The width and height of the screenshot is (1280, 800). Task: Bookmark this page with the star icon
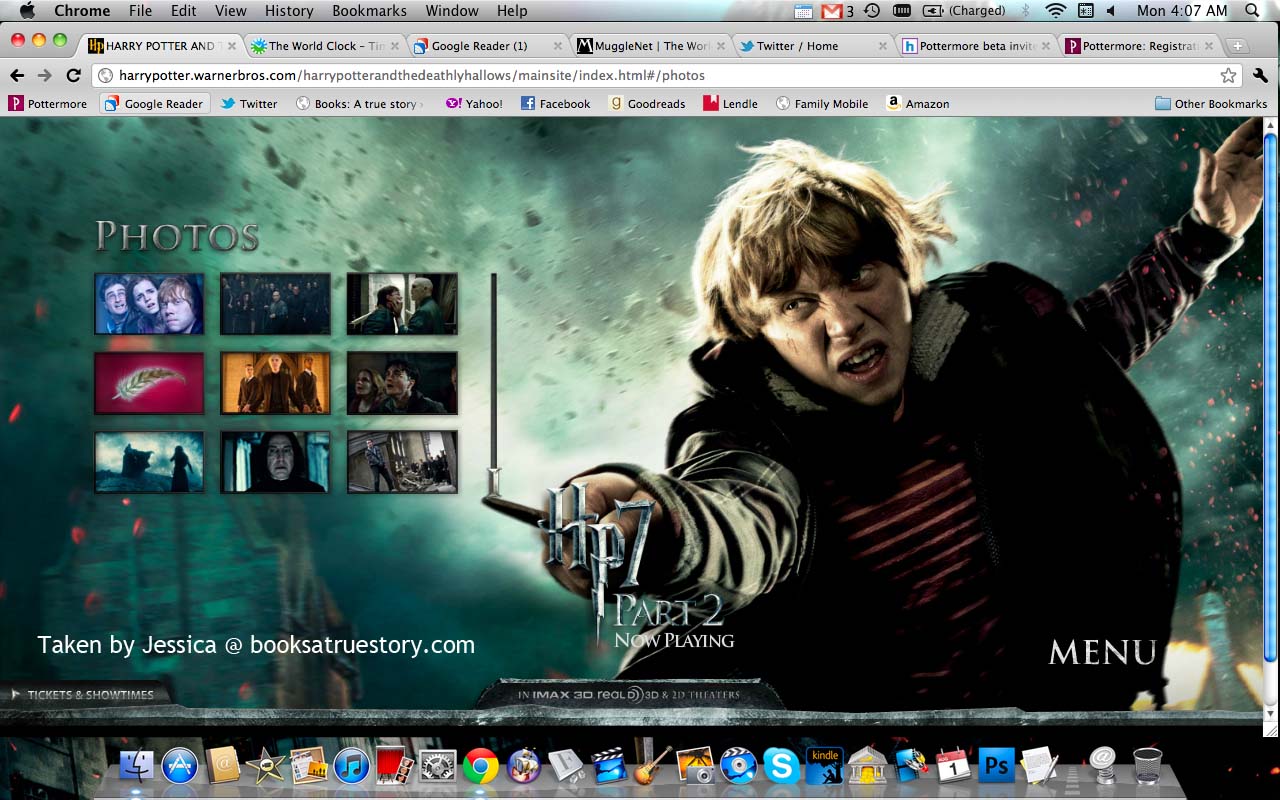tap(1228, 76)
